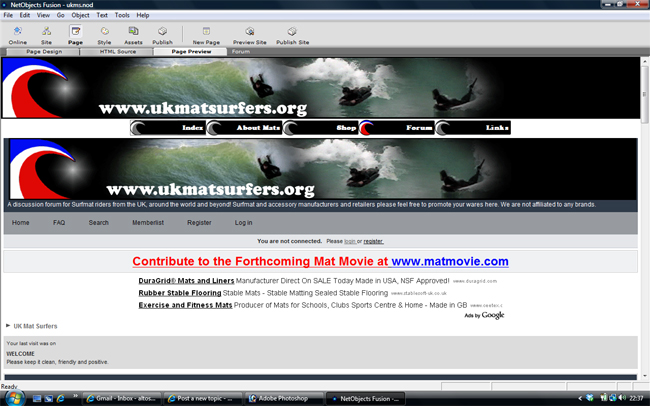Open the File menu
The image size is (650, 406).
[x=8, y=15]
